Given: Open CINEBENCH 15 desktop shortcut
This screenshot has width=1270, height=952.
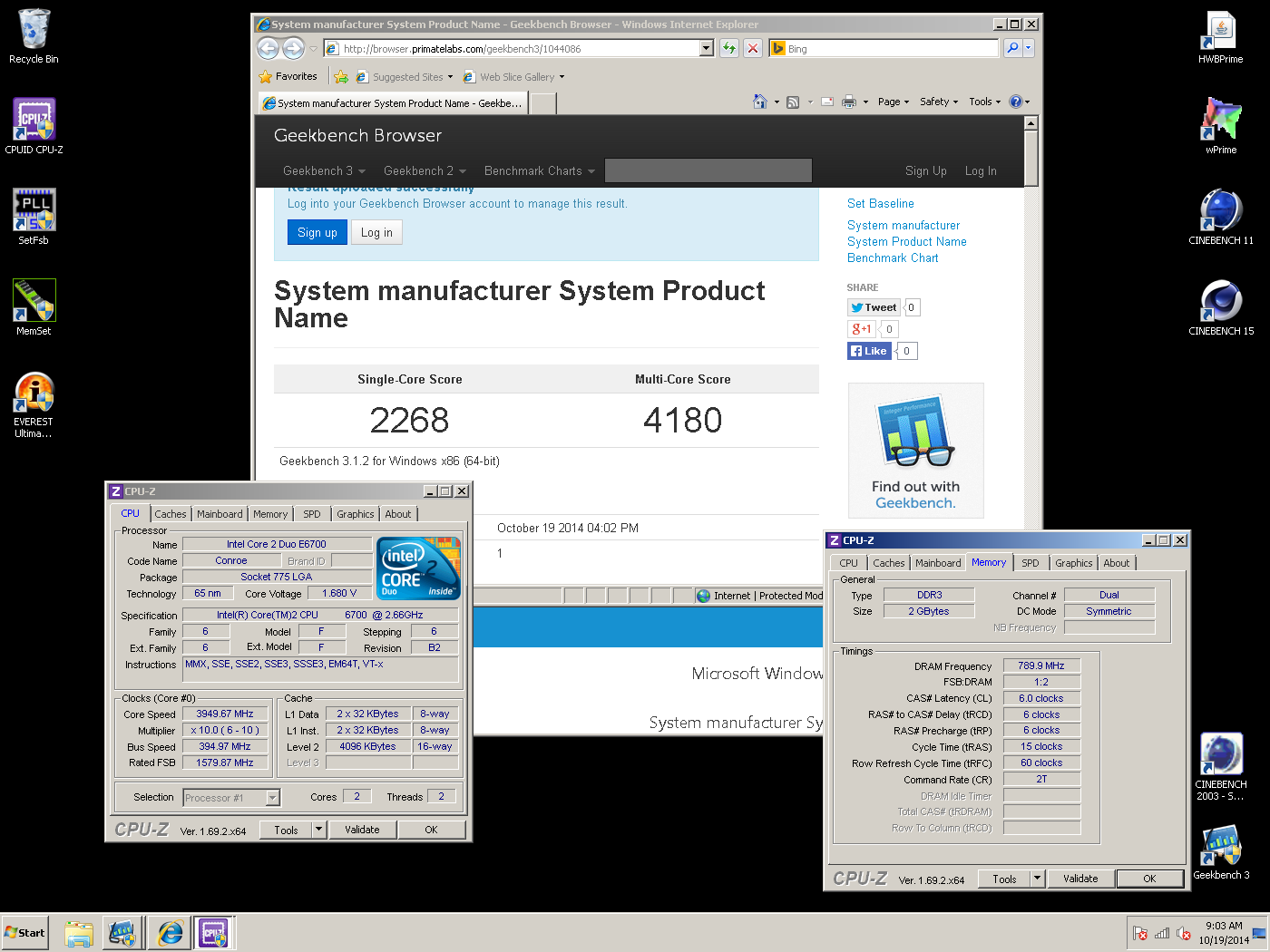Looking at the screenshot, I should pyautogui.click(x=1221, y=308).
